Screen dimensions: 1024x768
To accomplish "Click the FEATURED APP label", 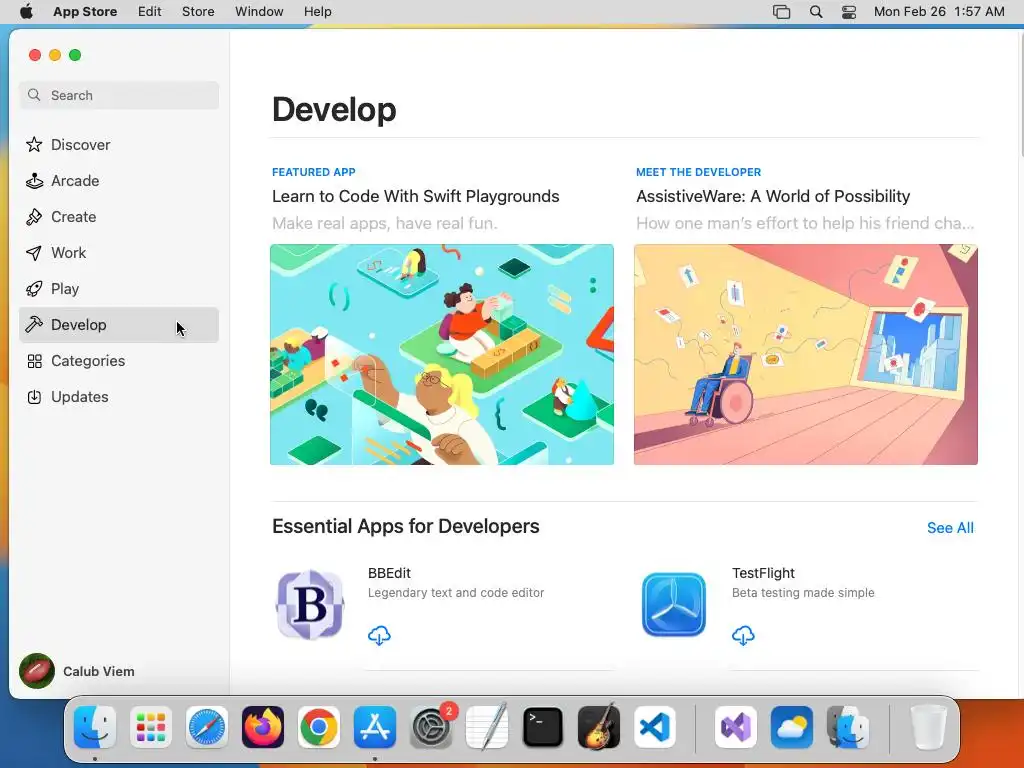I will [x=313, y=172].
